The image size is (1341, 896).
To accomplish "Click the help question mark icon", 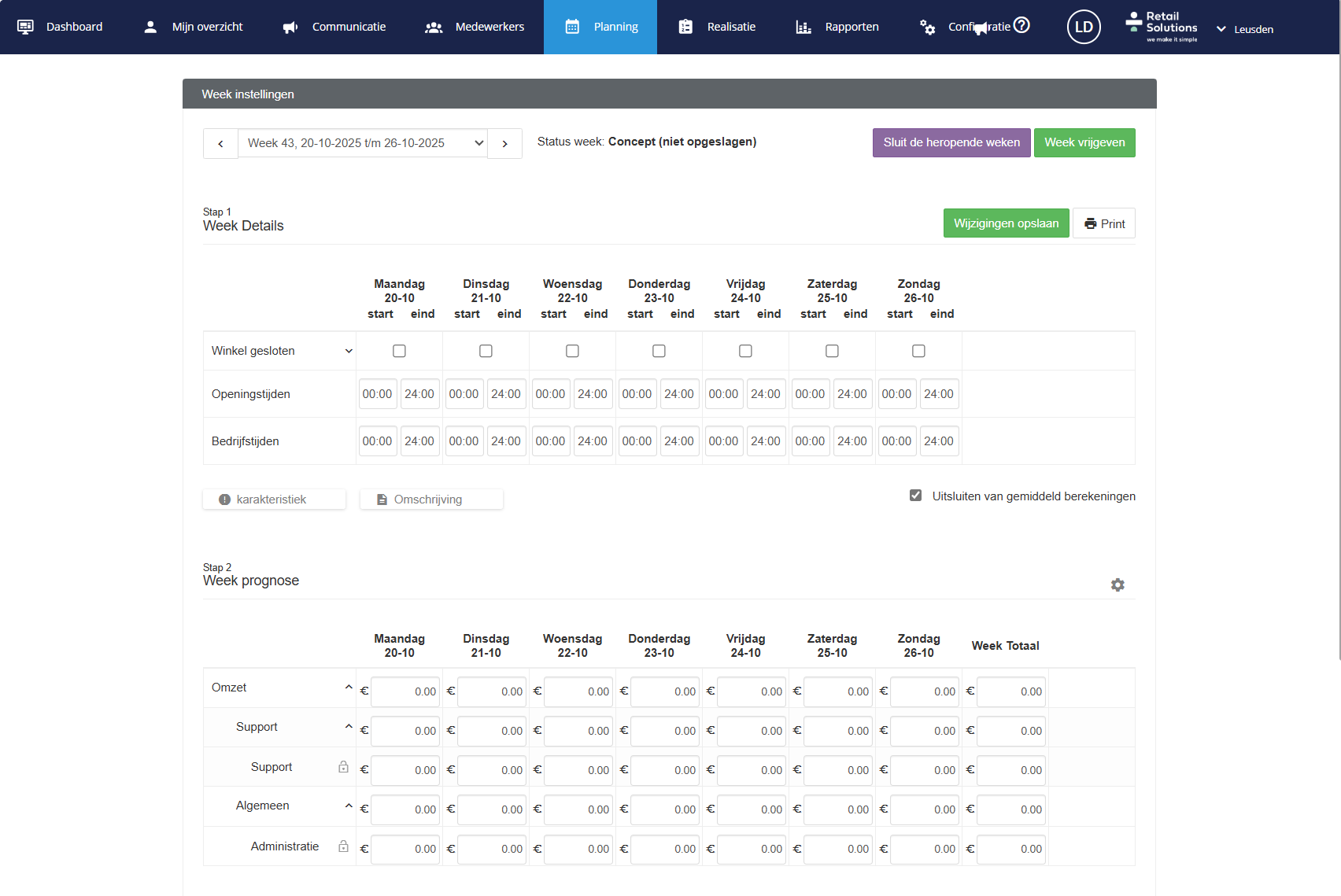I will click(1021, 25).
